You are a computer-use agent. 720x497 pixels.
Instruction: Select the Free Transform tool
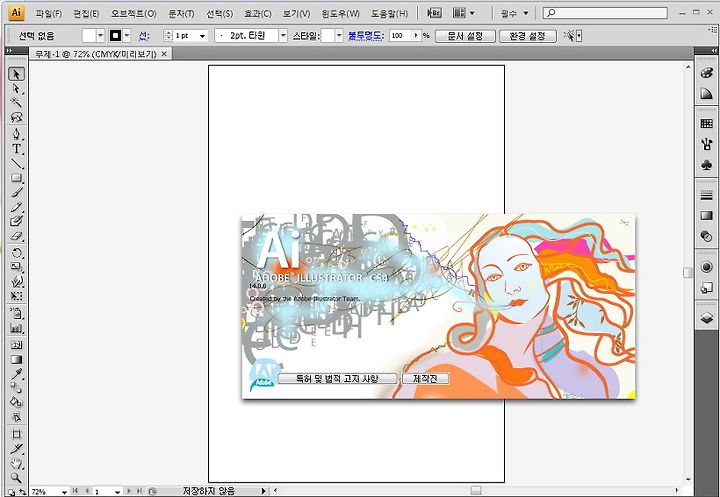[x=16, y=296]
